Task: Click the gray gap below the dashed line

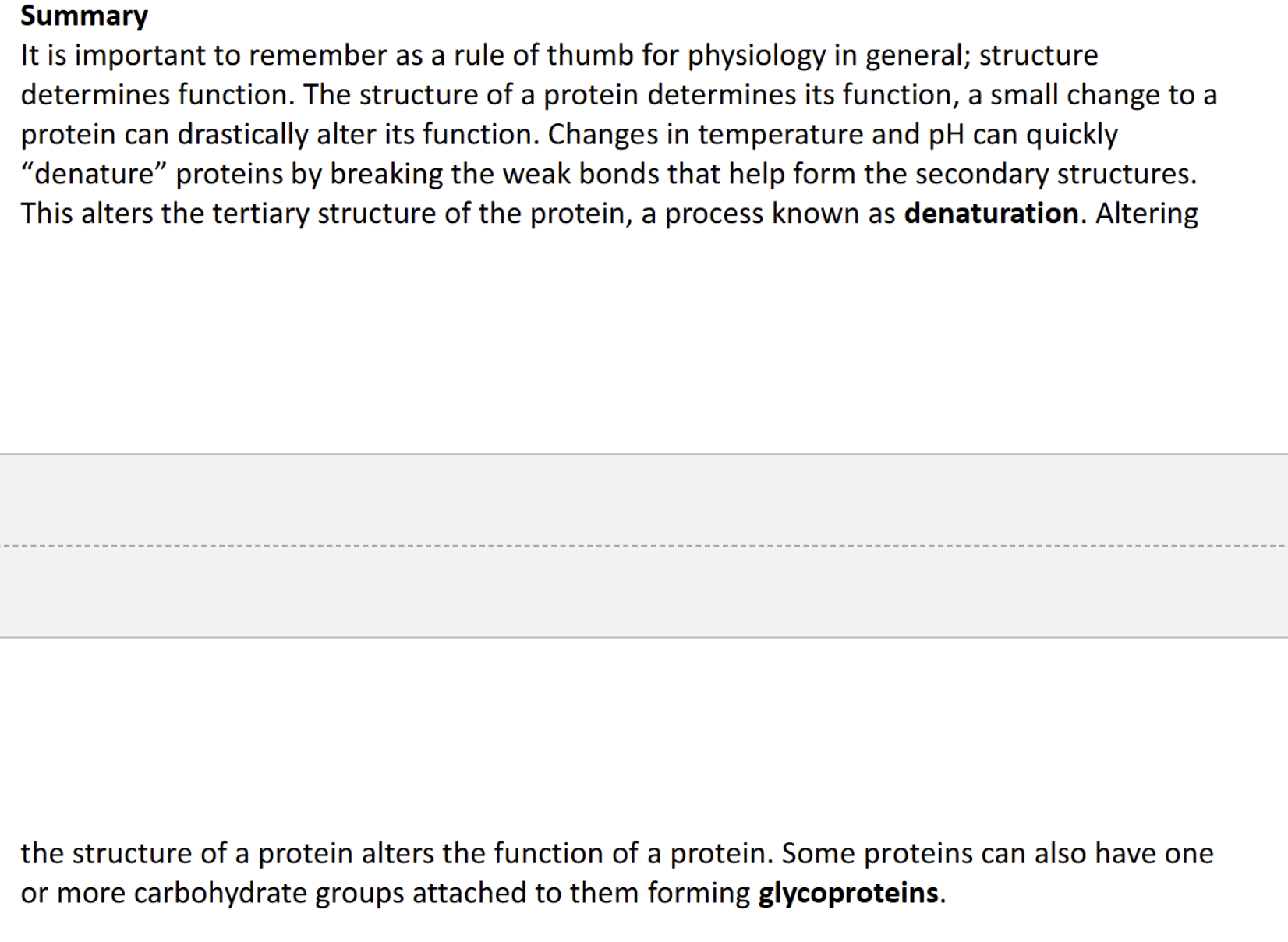Action: [x=644, y=592]
